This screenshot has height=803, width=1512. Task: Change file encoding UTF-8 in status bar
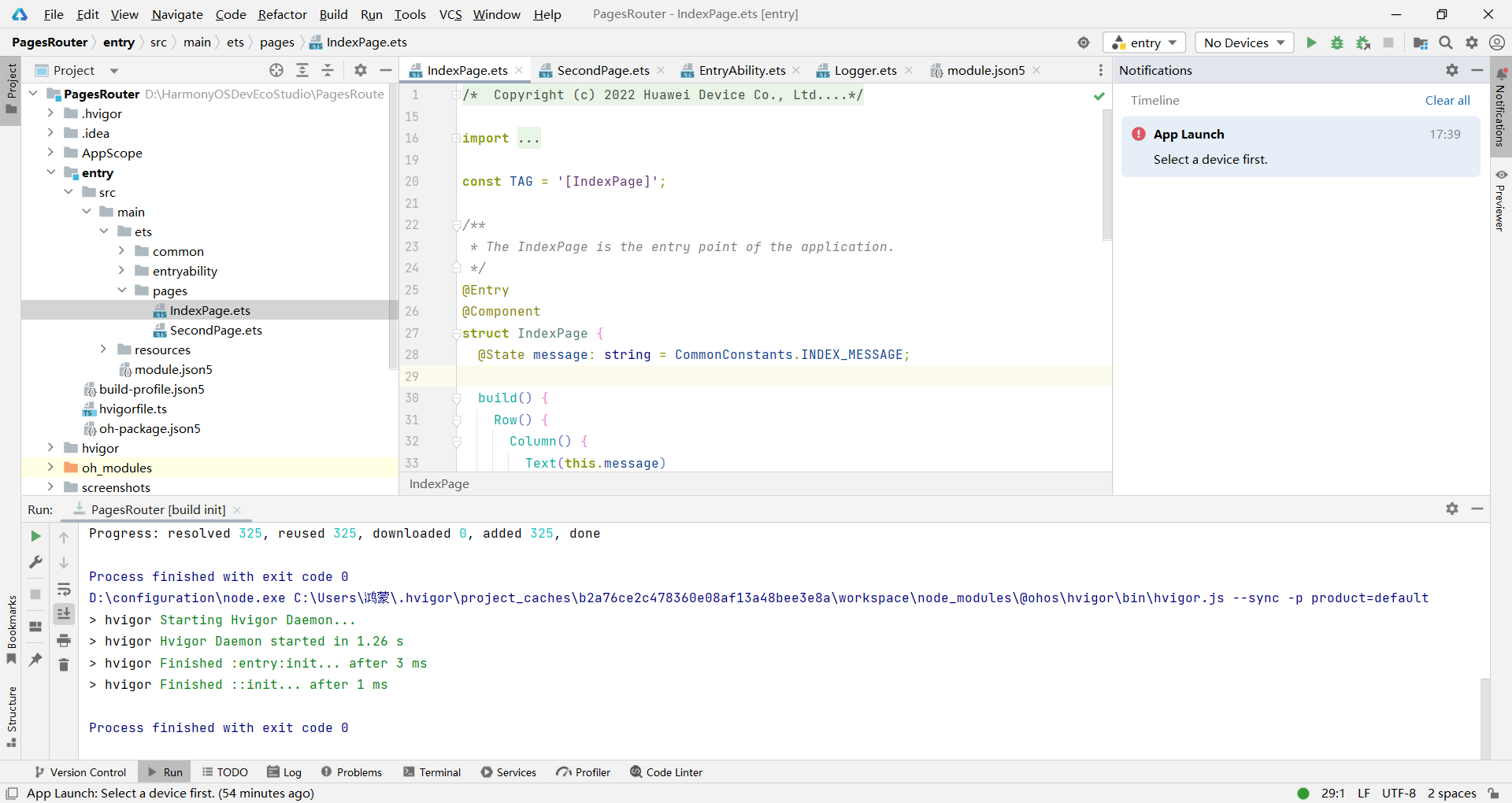[x=1399, y=793]
